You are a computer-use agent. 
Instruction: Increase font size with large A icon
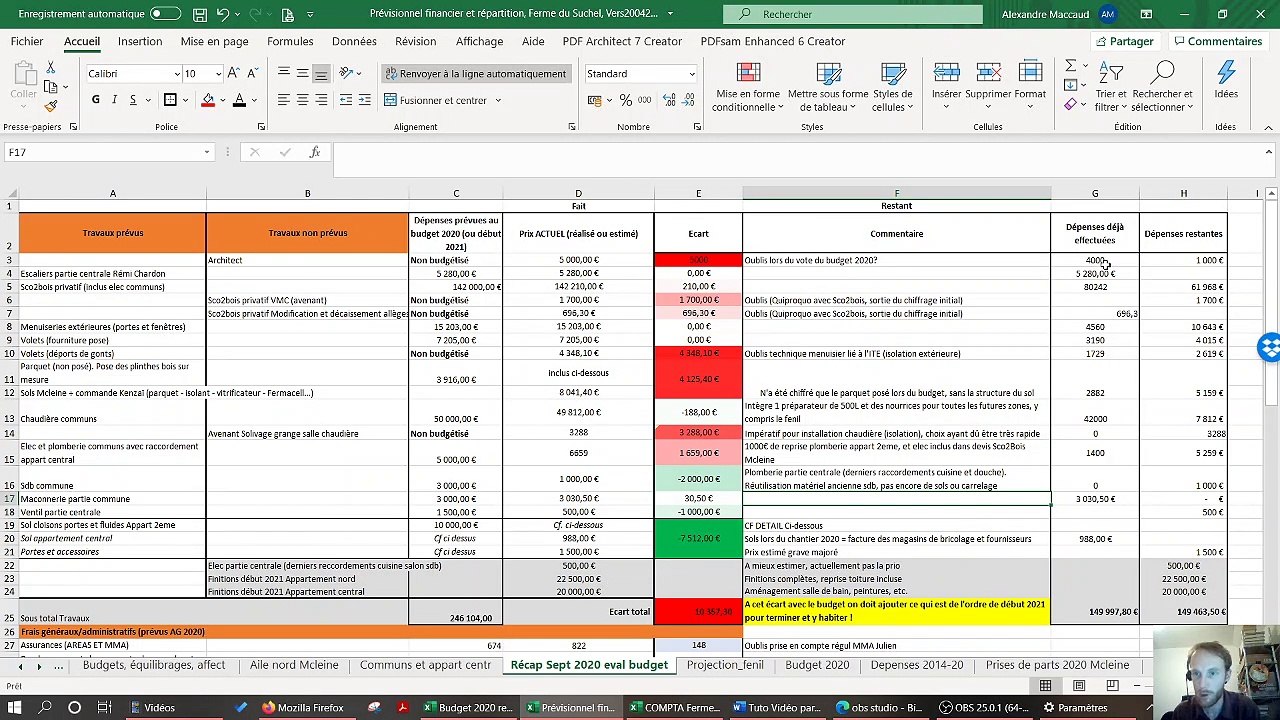pyautogui.click(x=233, y=74)
